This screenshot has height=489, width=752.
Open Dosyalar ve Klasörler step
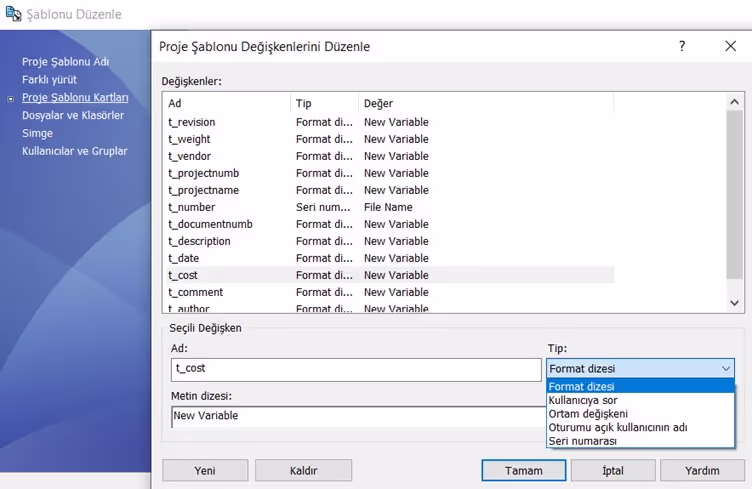click(x=73, y=115)
